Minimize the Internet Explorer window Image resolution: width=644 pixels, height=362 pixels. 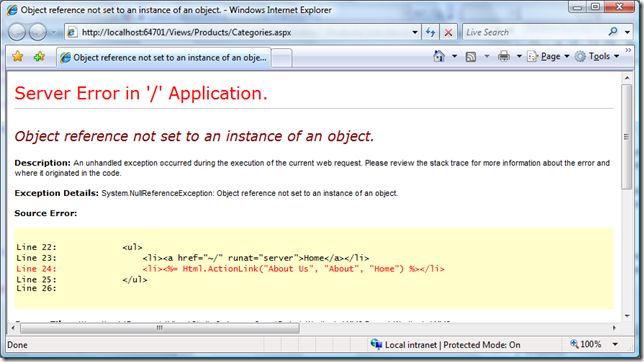[x=577, y=7]
